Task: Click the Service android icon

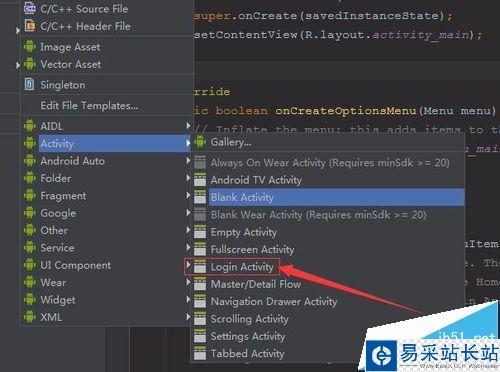Action: [30, 247]
